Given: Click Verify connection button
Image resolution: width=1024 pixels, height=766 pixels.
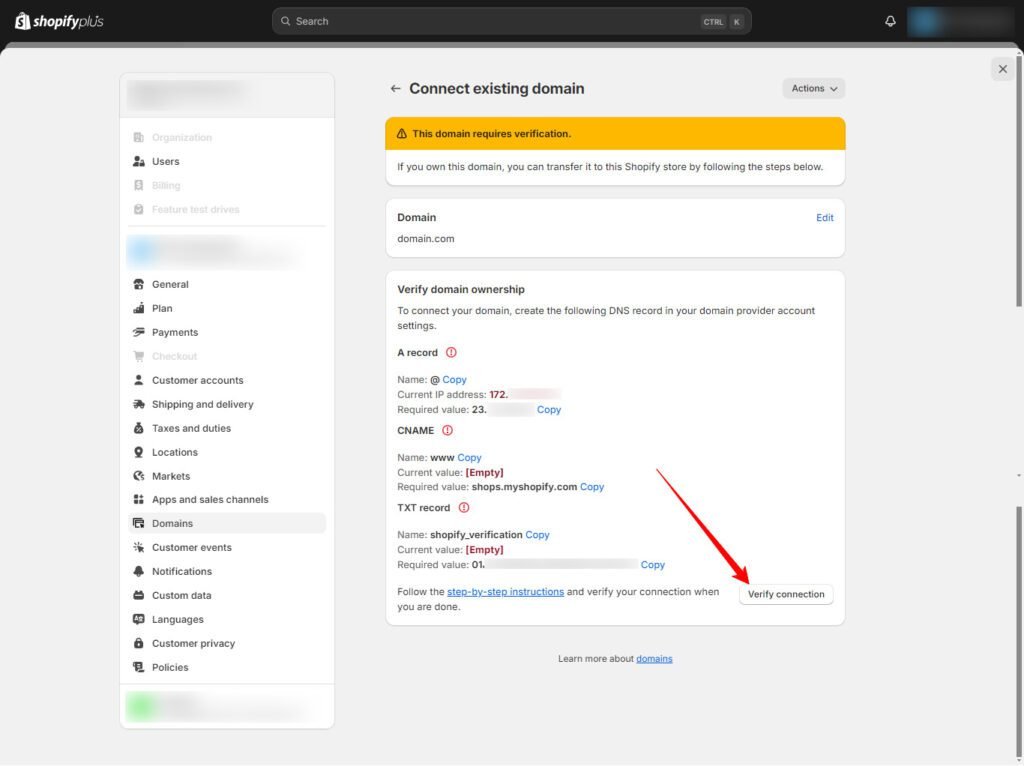Looking at the screenshot, I should click(786, 594).
